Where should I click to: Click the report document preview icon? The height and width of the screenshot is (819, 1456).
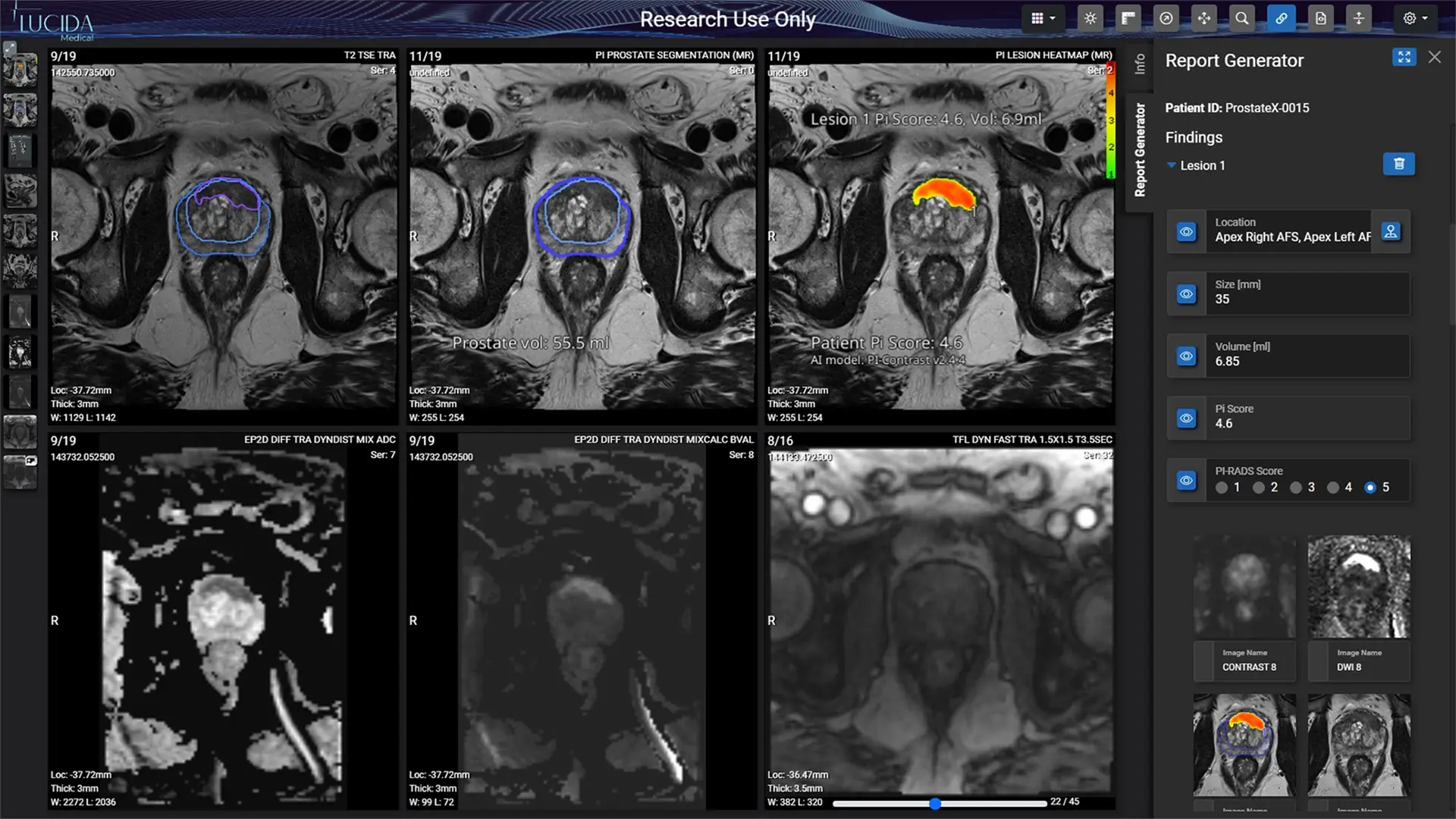tap(1320, 18)
